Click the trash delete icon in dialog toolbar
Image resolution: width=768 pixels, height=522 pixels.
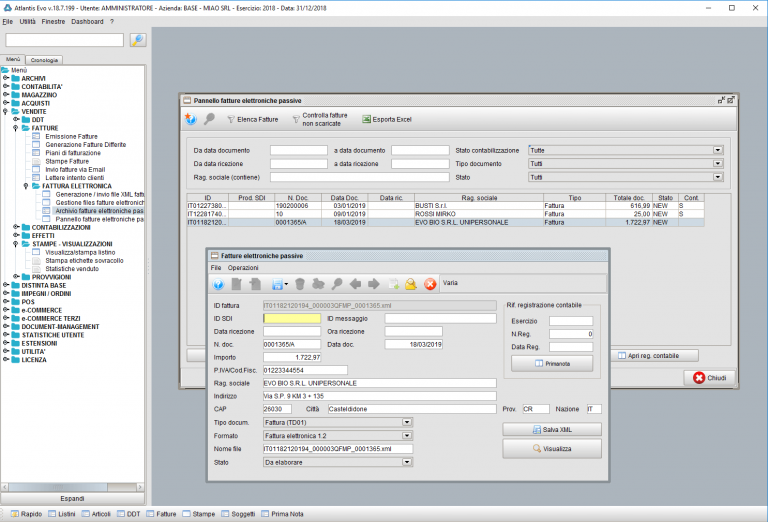(x=300, y=284)
